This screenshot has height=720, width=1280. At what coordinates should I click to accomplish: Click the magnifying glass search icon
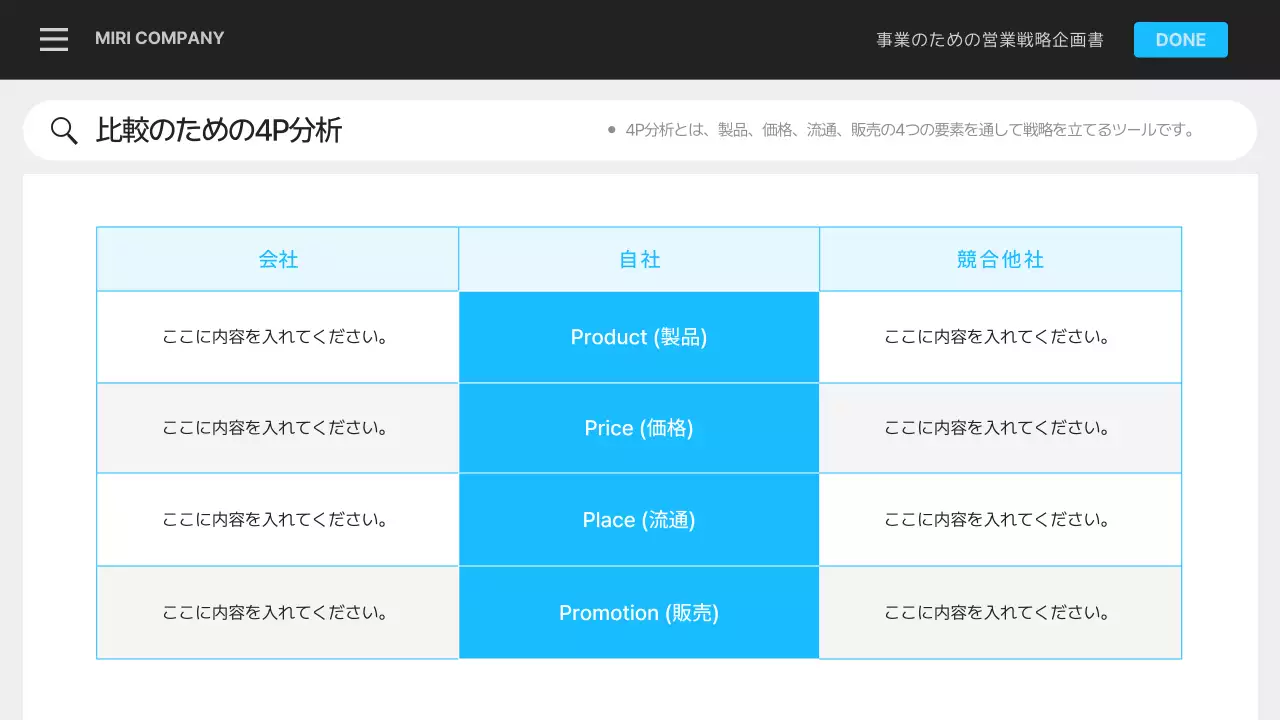[x=64, y=131]
